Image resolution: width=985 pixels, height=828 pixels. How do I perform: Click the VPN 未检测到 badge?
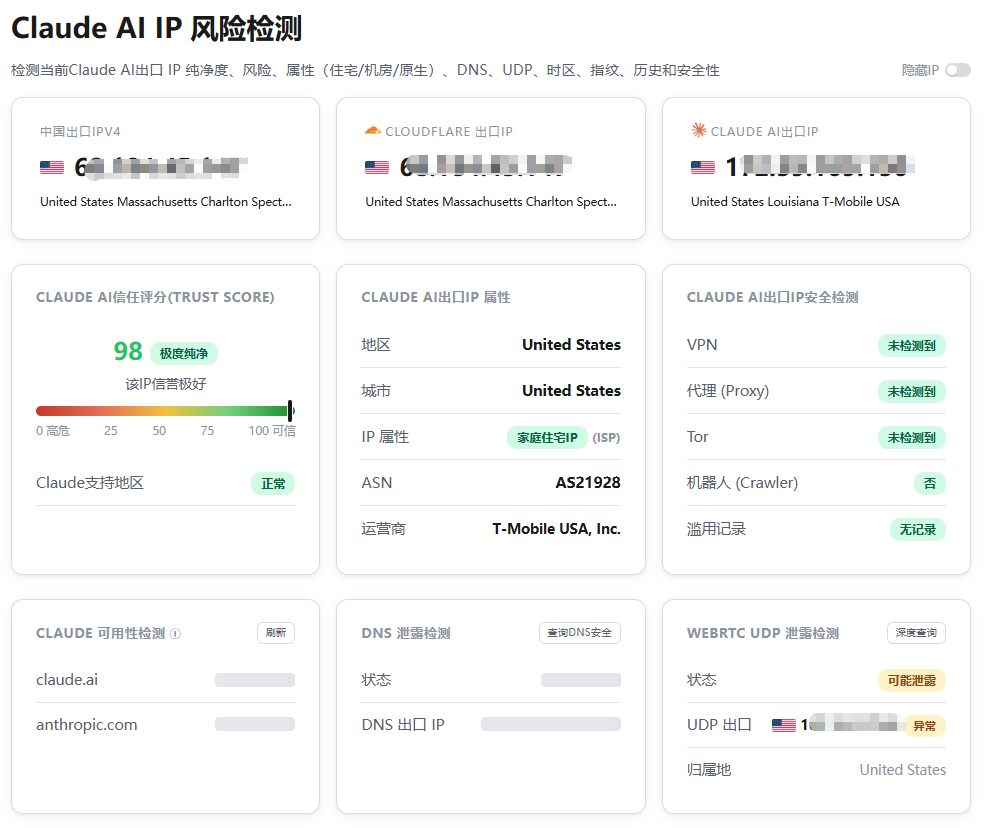(x=912, y=346)
